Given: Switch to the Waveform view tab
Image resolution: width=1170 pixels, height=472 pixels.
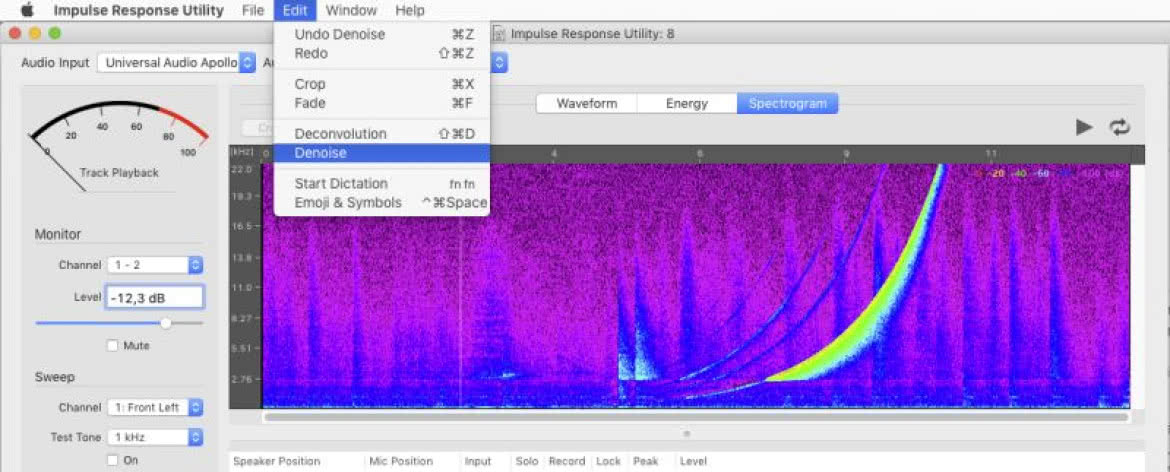Looking at the screenshot, I should [x=586, y=104].
